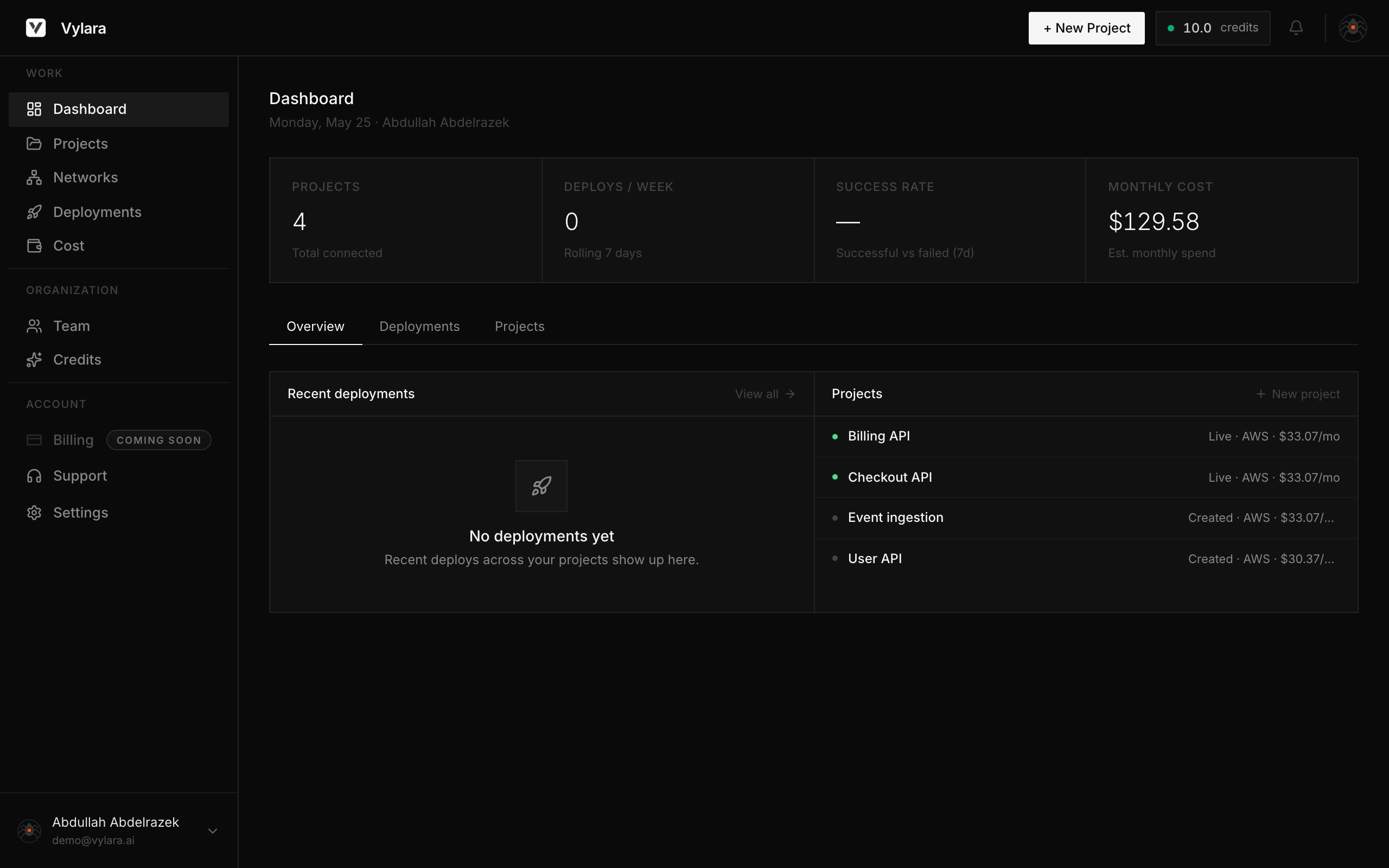Click the Credits sparkle icon in sidebar

[34, 359]
